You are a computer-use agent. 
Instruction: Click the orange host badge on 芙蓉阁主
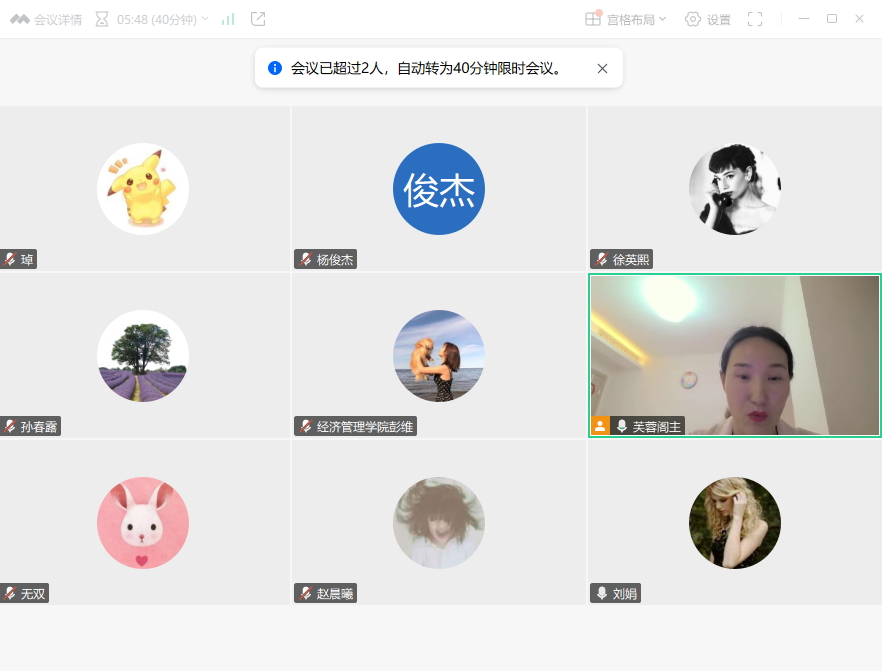(x=600, y=426)
